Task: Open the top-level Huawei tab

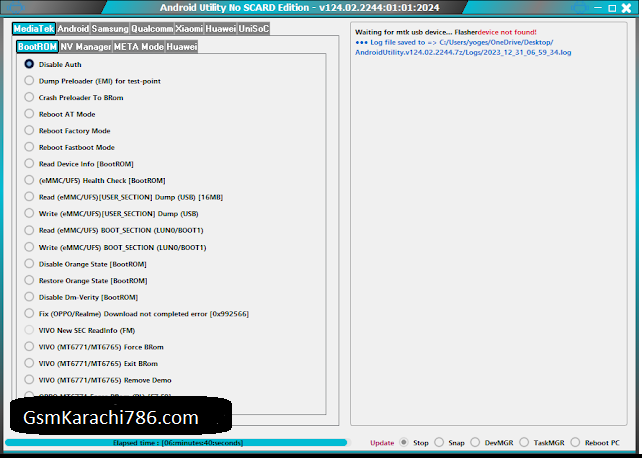Action: tap(221, 29)
